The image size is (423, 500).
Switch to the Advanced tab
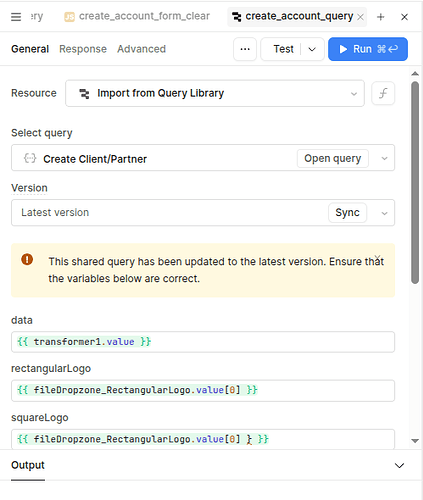click(x=141, y=49)
